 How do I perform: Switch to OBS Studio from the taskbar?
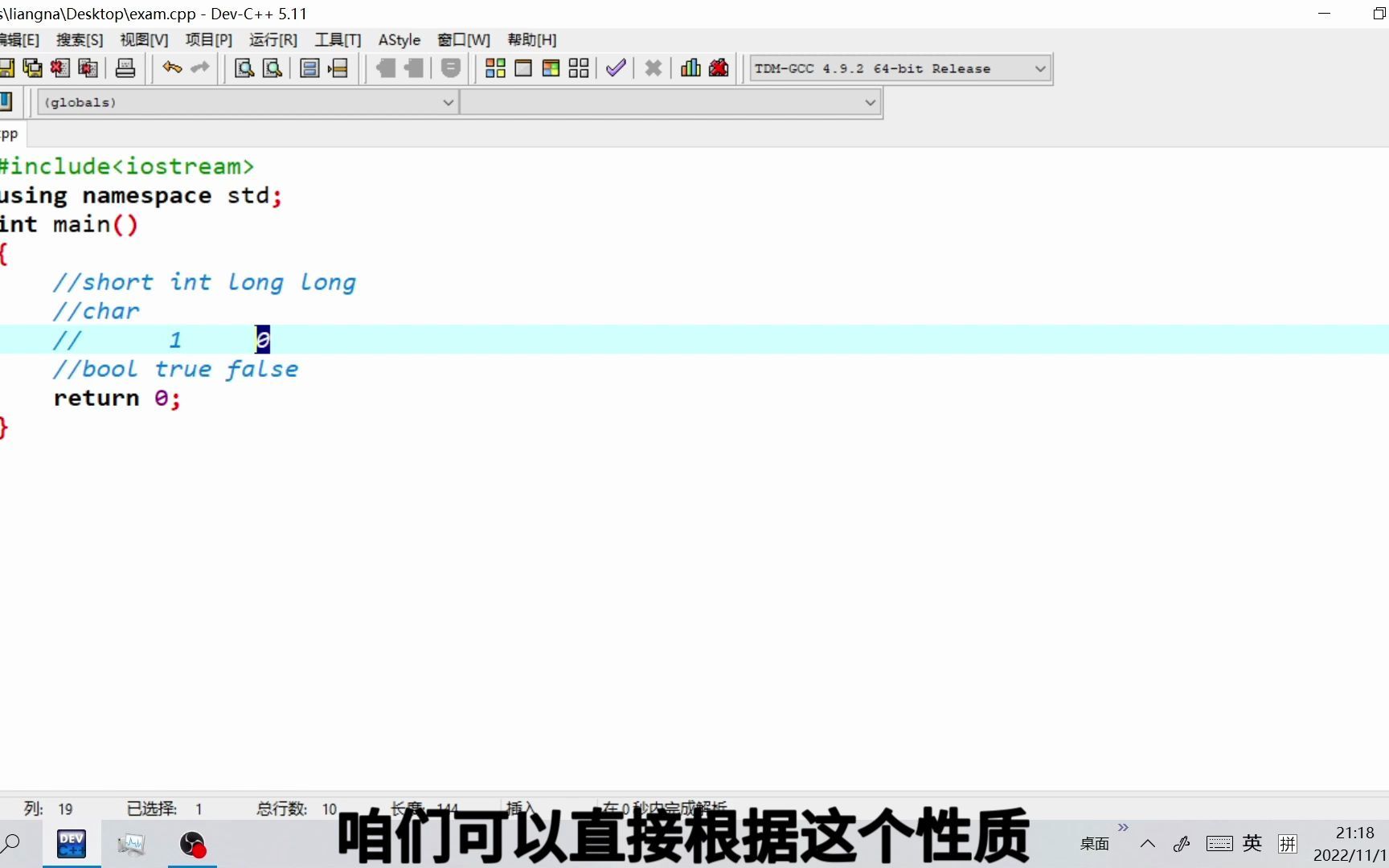coord(193,844)
